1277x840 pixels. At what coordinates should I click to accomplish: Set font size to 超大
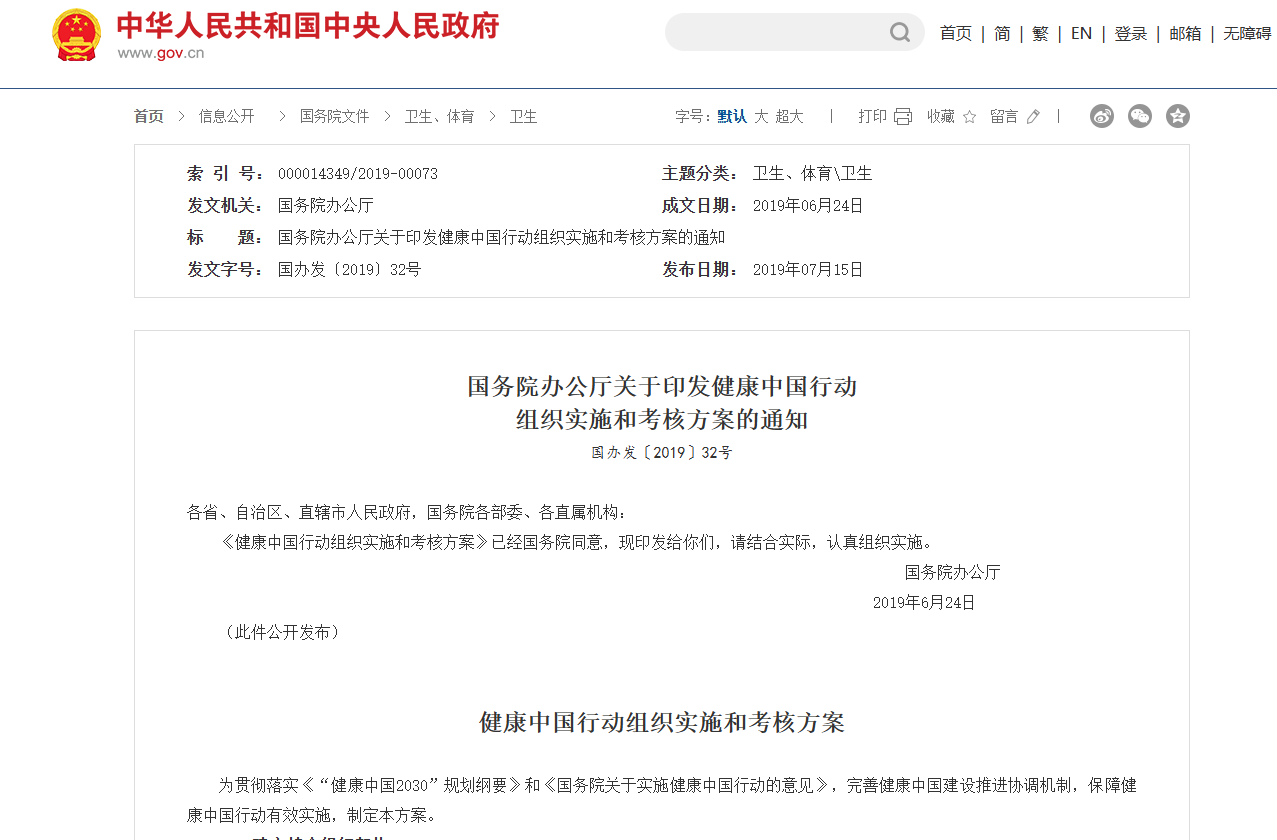coord(789,117)
